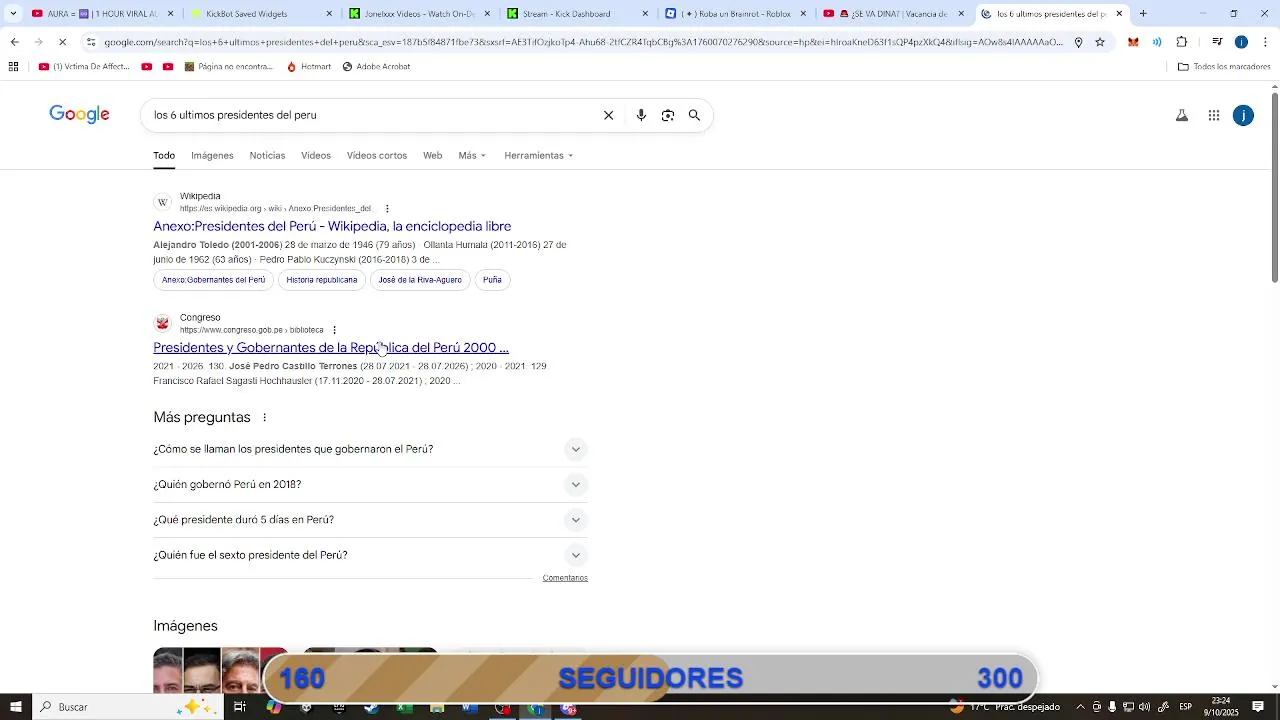Open the Más filter dropdown

click(472, 155)
